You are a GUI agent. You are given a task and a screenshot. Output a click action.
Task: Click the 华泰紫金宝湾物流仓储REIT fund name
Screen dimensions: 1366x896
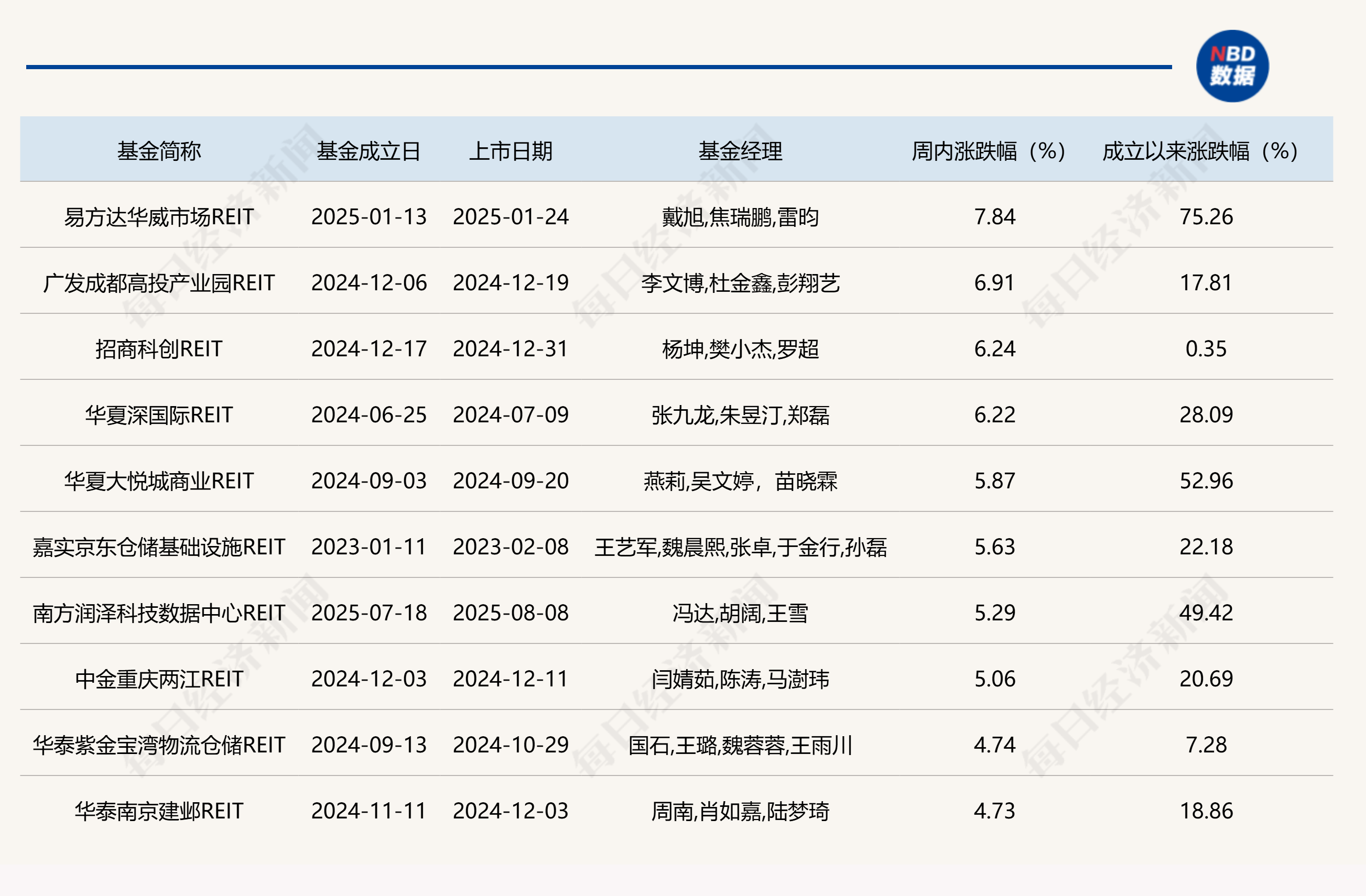click(159, 745)
